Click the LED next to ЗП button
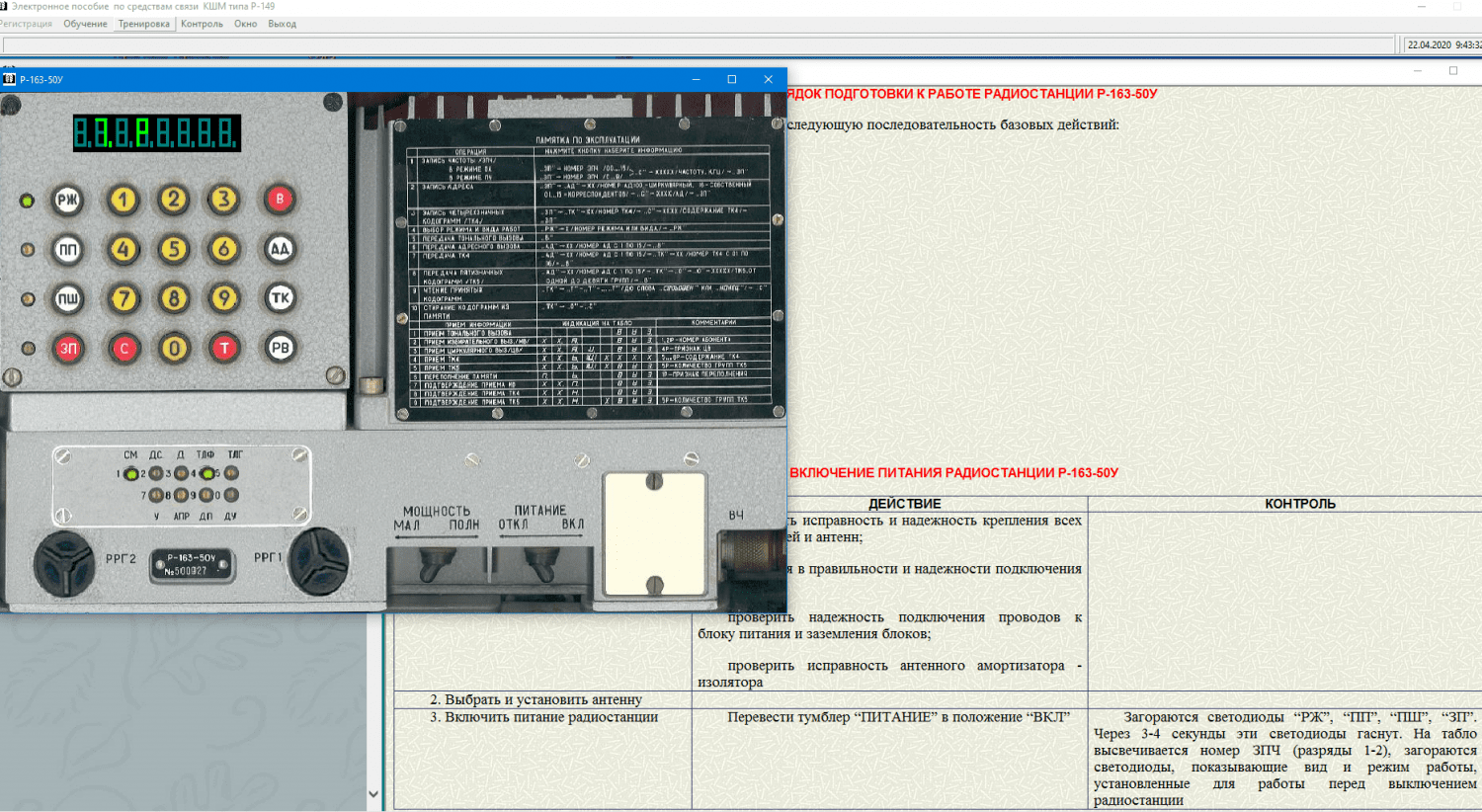1482x812 pixels. point(28,349)
